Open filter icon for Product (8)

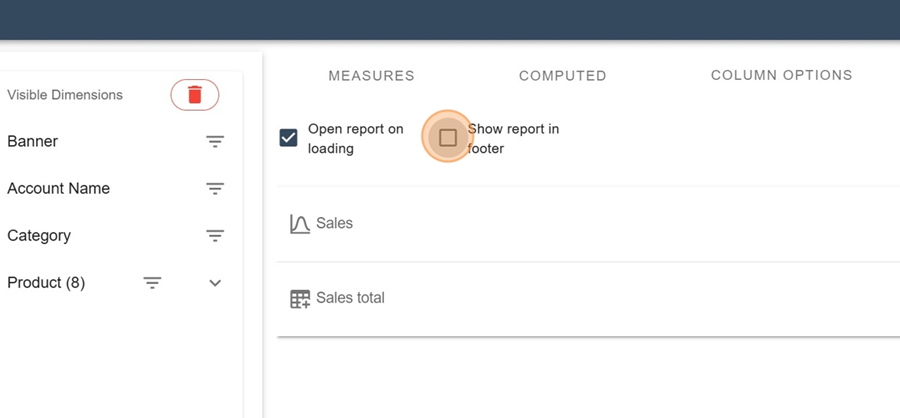(152, 283)
